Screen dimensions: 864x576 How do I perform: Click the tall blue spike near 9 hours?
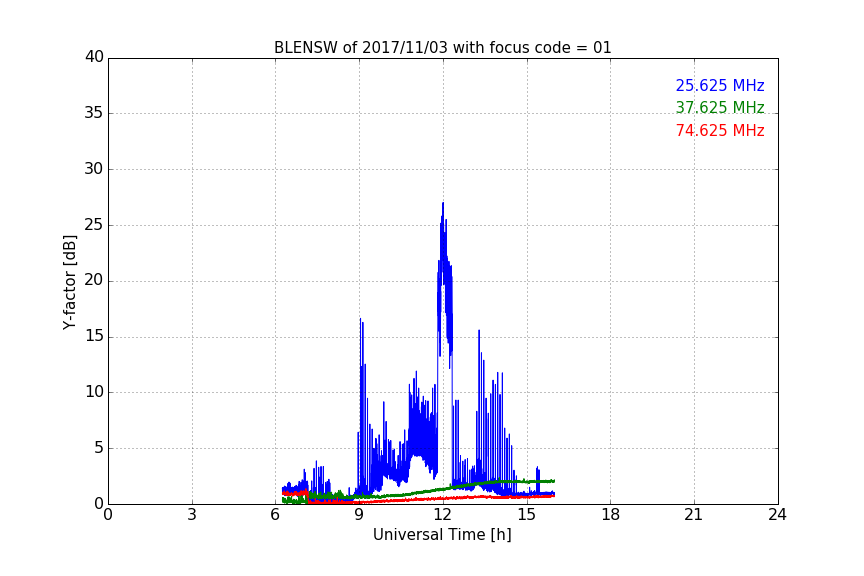(361, 320)
